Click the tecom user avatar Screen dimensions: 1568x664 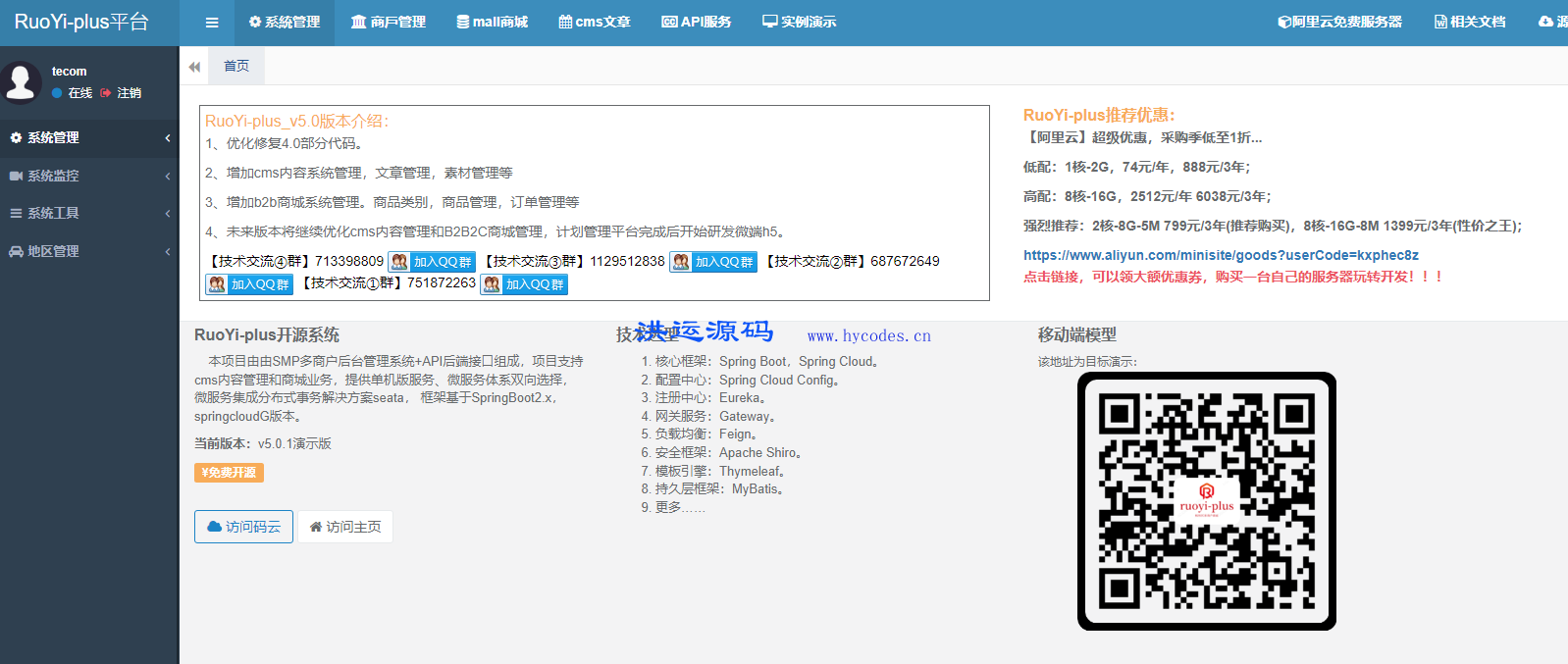(21, 81)
